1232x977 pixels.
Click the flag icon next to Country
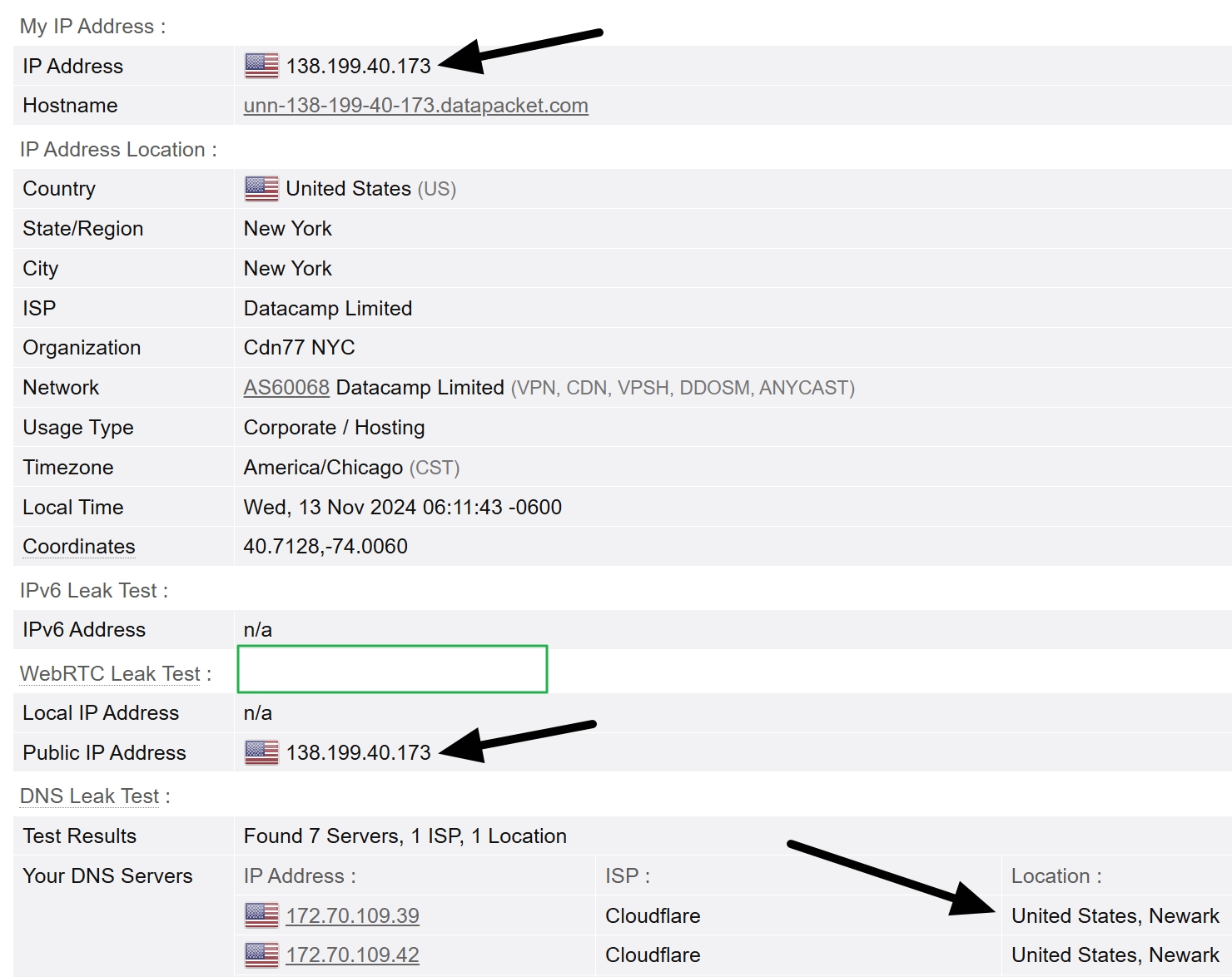tap(260, 188)
